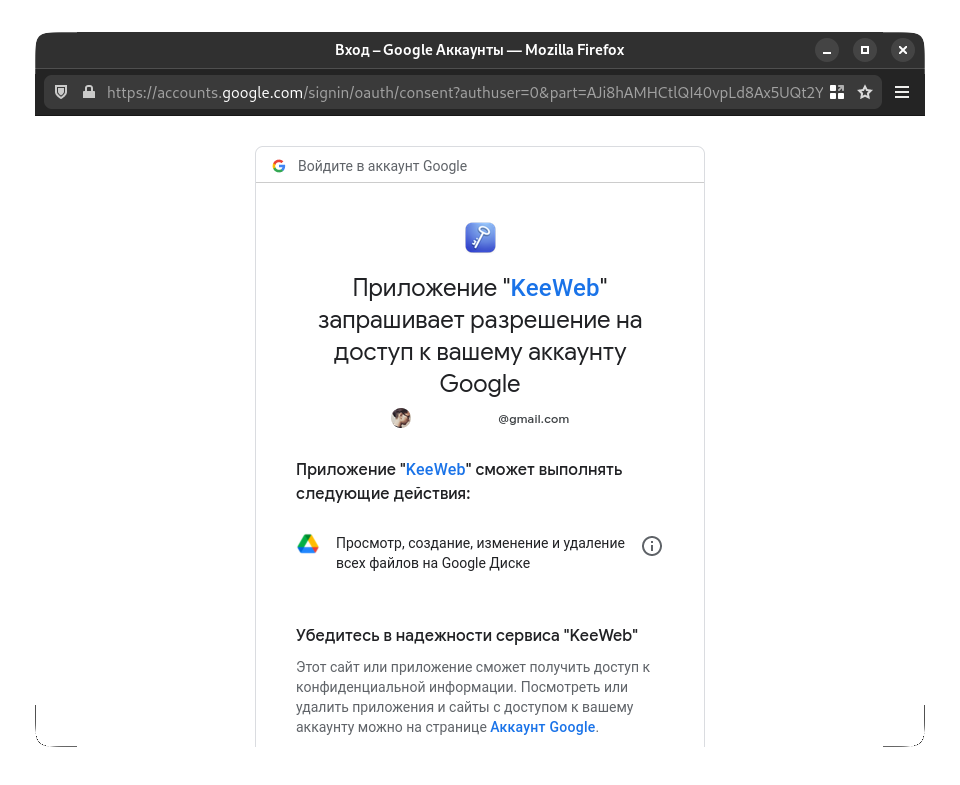Click the KeeWeb key app icon
960x785 pixels.
coord(480,238)
